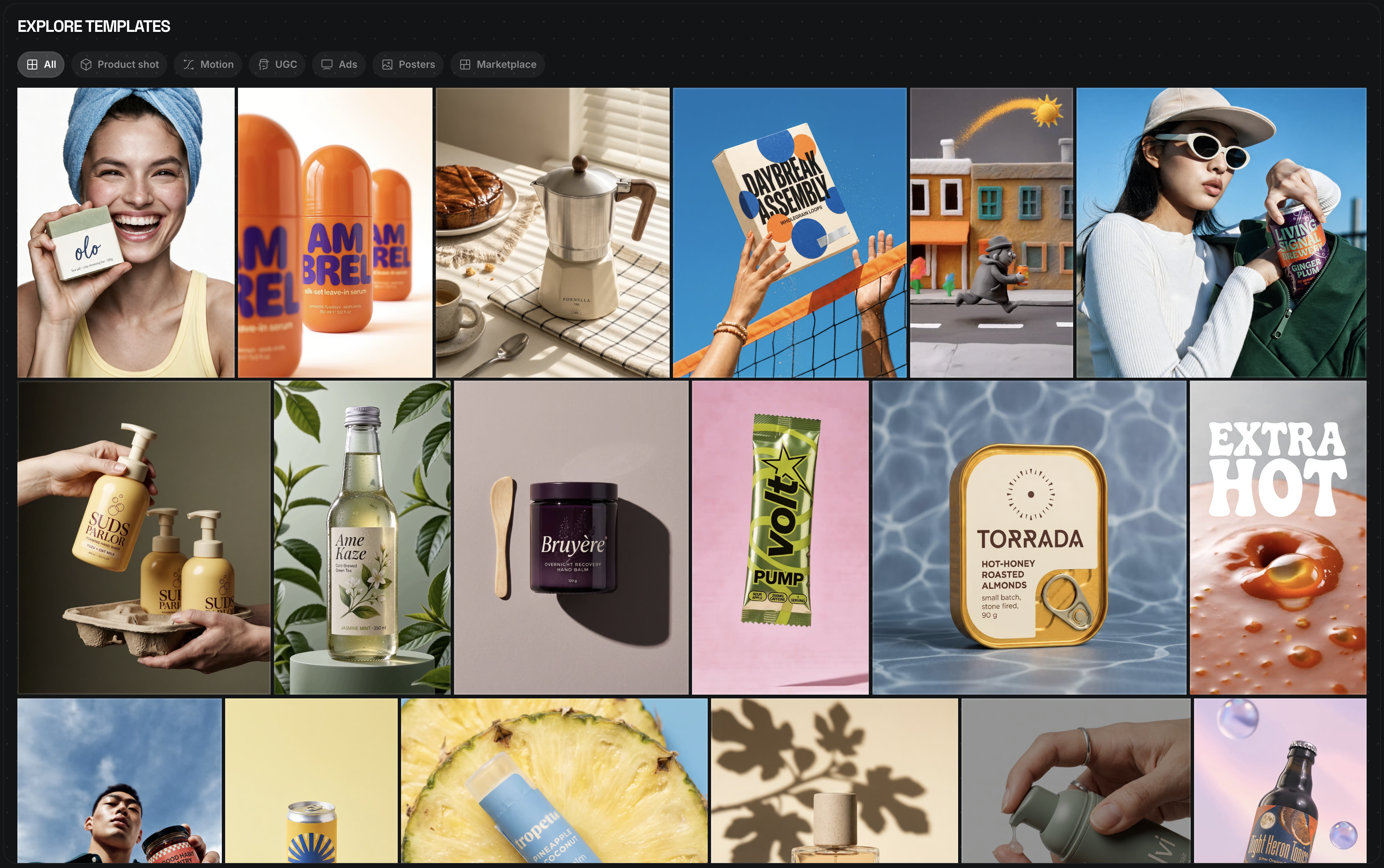Open the Motion templates tab
1384x868 pixels.
tap(208, 64)
